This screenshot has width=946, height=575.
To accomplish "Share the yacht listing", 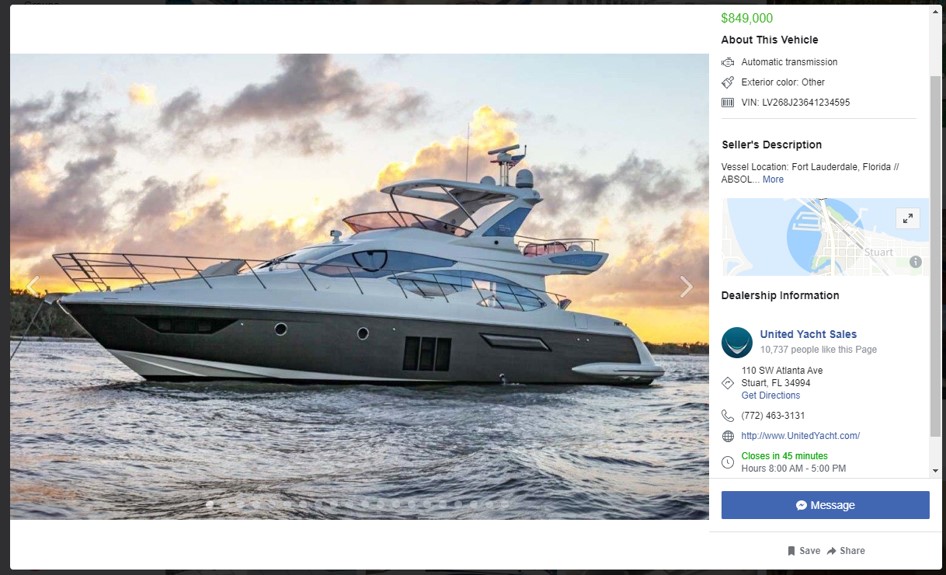I will [846, 550].
